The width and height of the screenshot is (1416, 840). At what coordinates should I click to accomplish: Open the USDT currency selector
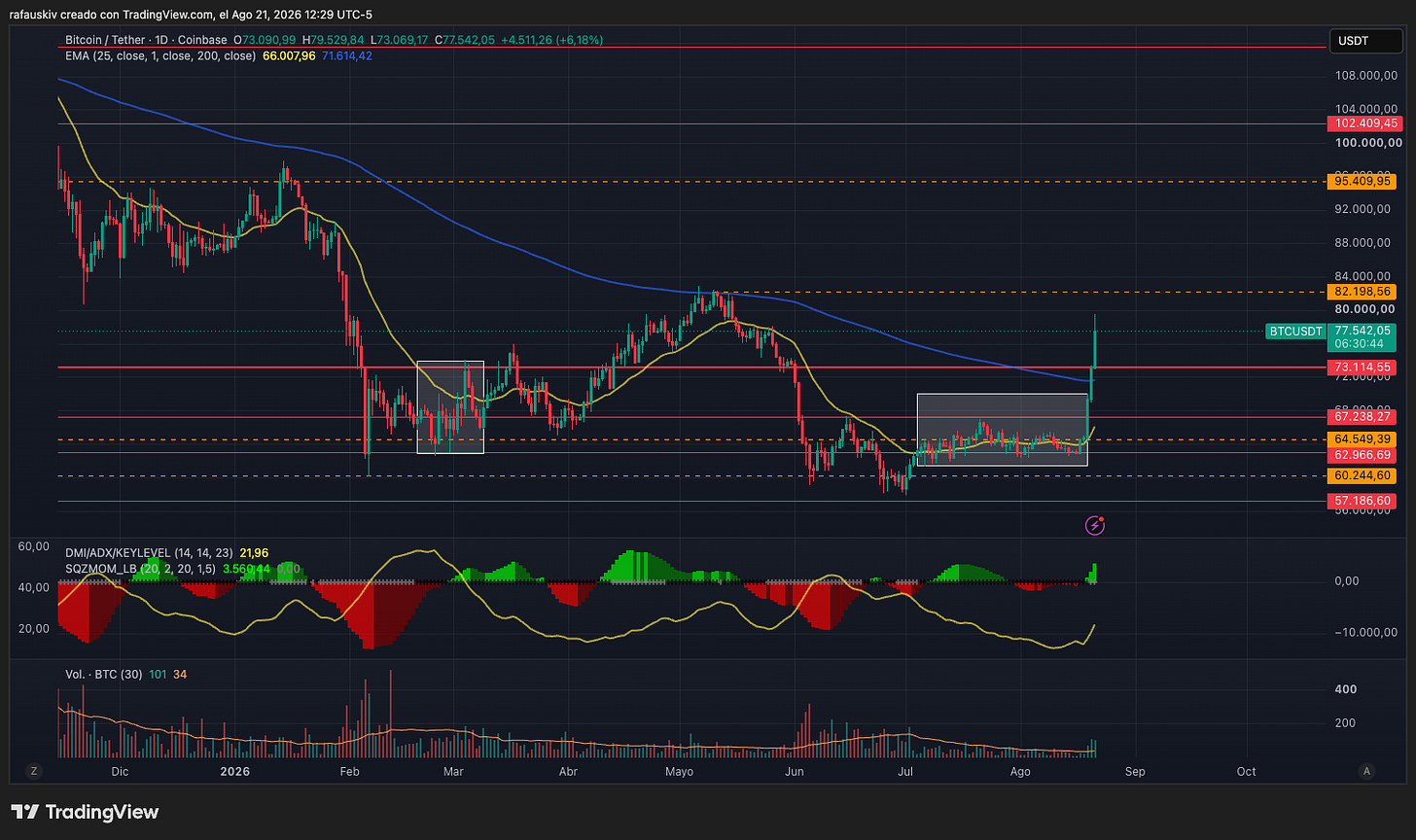point(1366,41)
